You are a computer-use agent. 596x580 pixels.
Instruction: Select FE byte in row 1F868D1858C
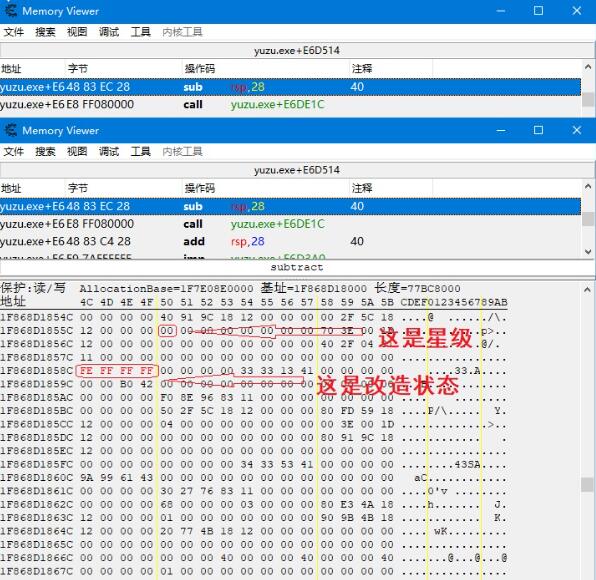pos(86,371)
